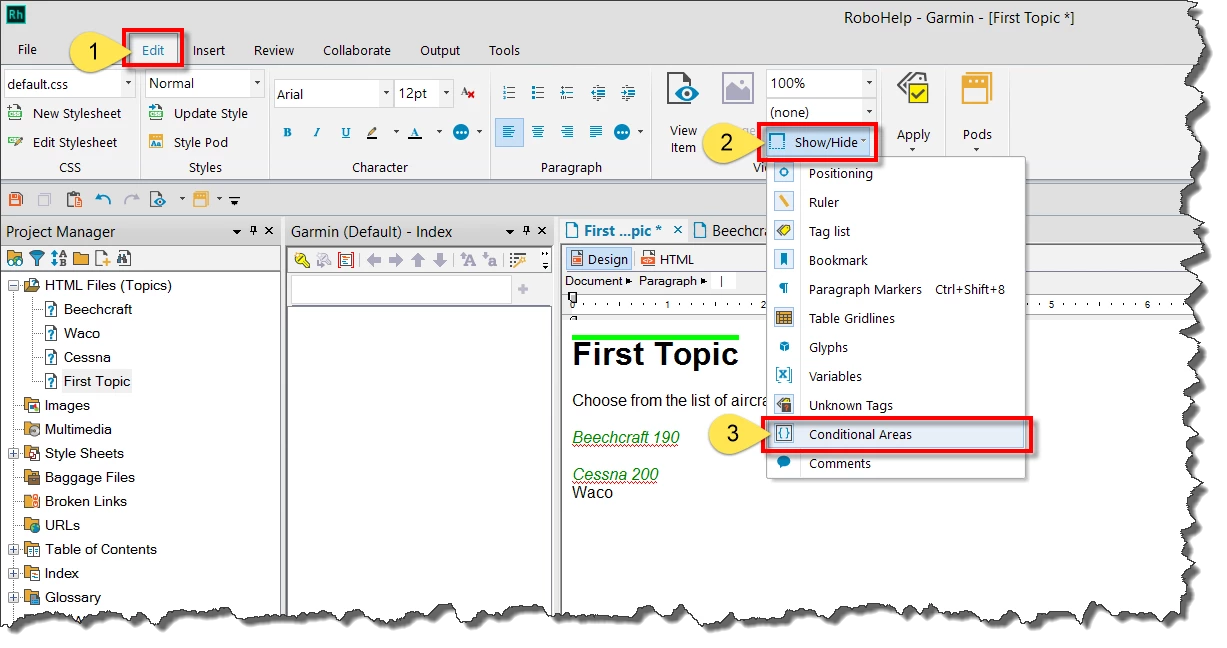Center align the paragraph

pyautogui.click(x=538, y=132)
